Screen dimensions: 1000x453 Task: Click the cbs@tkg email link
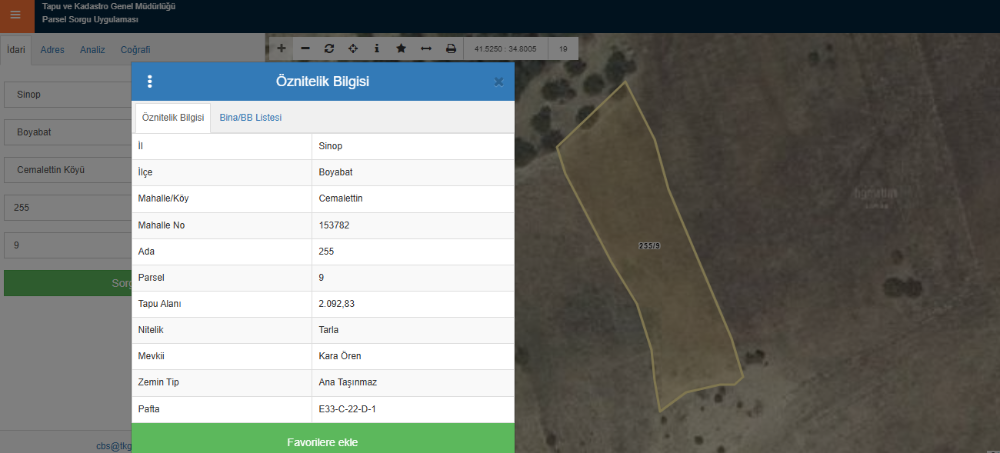pos(114,446)
